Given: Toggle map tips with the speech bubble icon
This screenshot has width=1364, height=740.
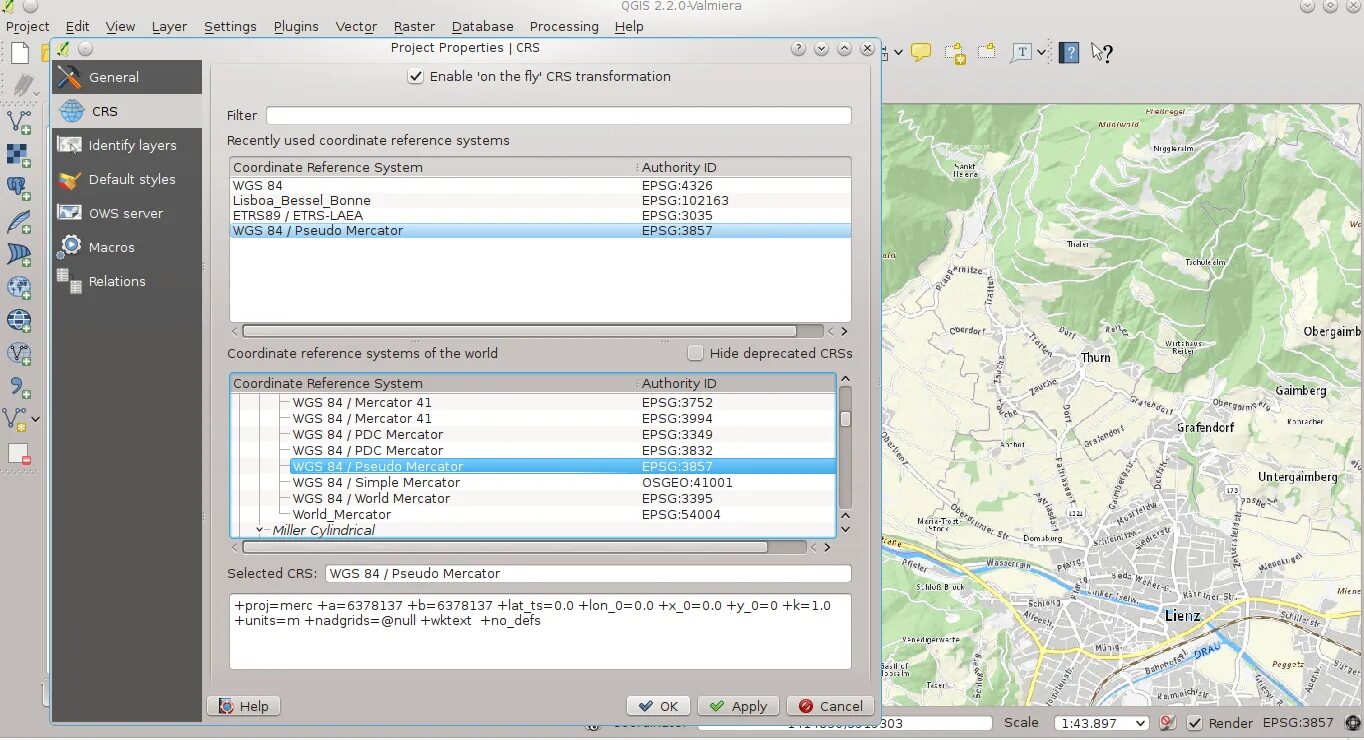Looking at the screenshot, I should click(x=919, y=51).
